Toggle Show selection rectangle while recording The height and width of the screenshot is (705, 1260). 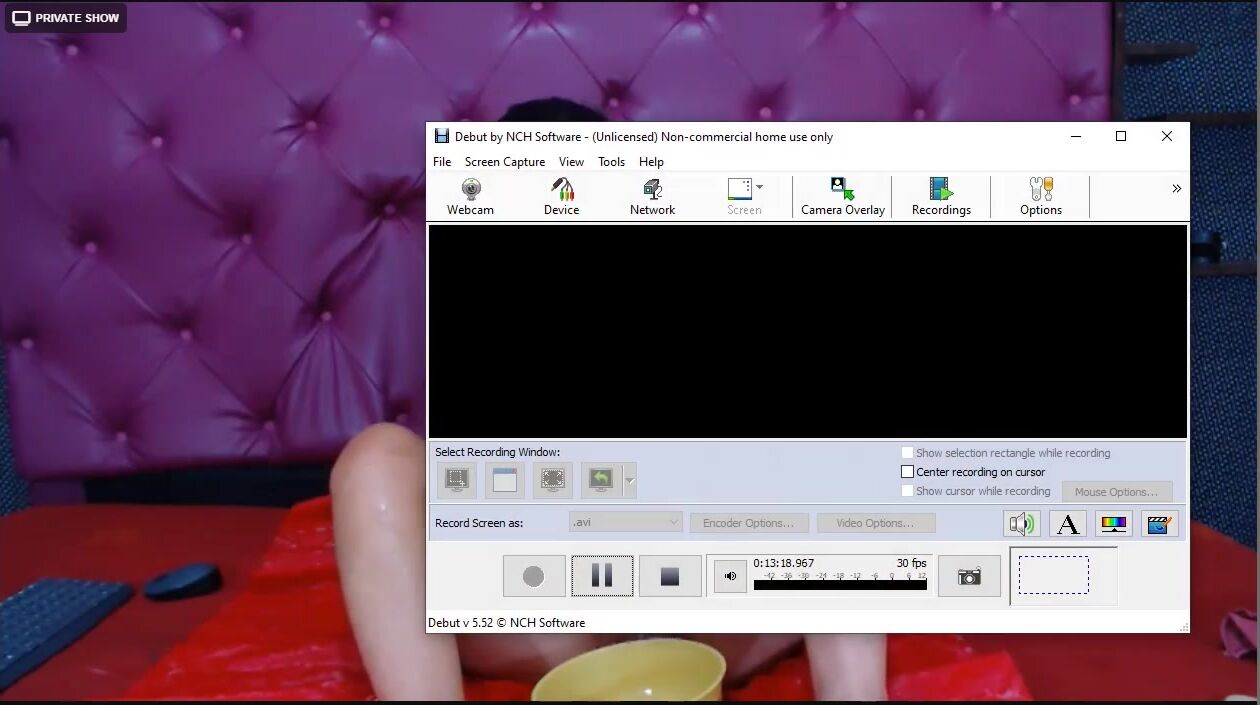908,453
